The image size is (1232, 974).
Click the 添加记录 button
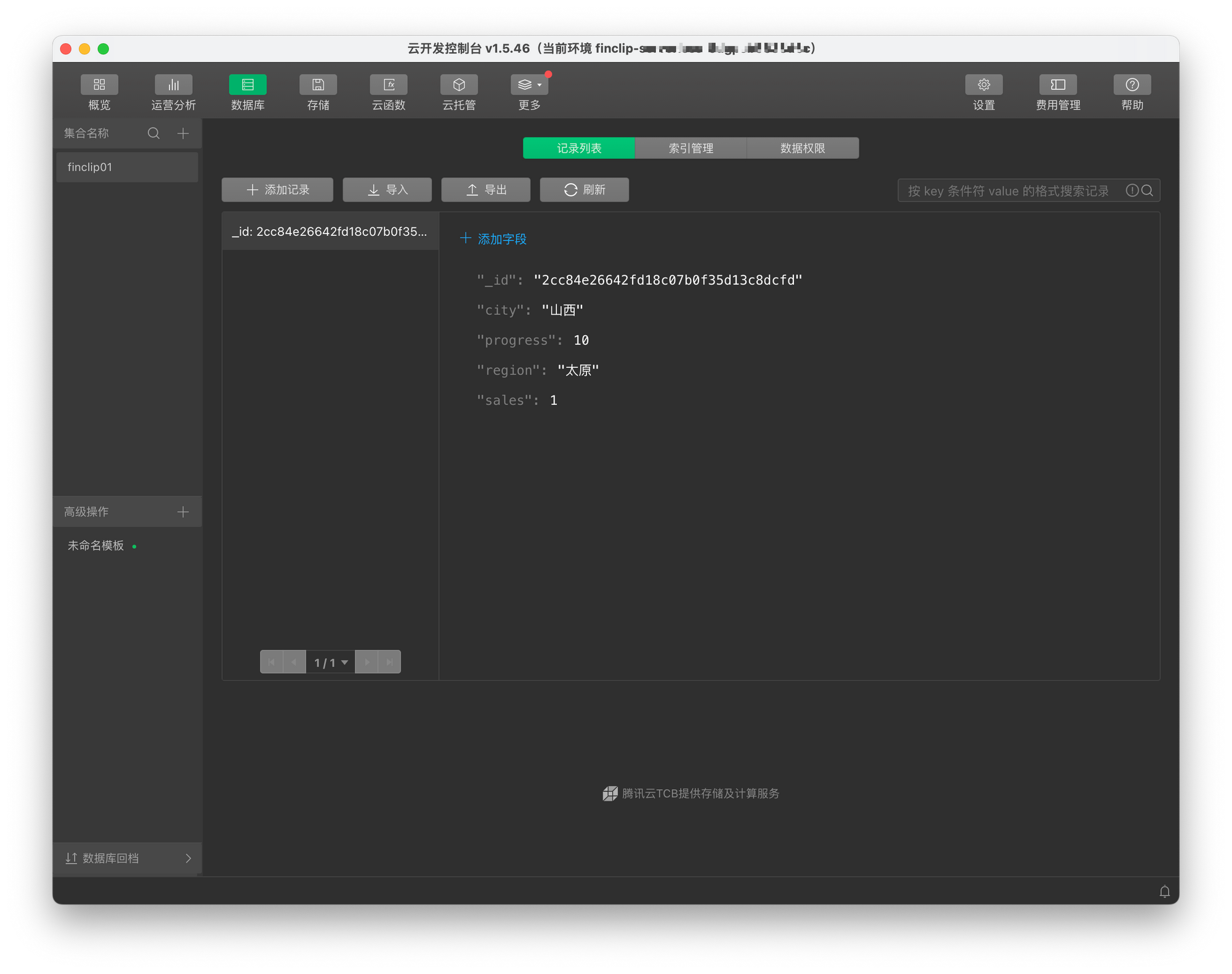(277, 190)
